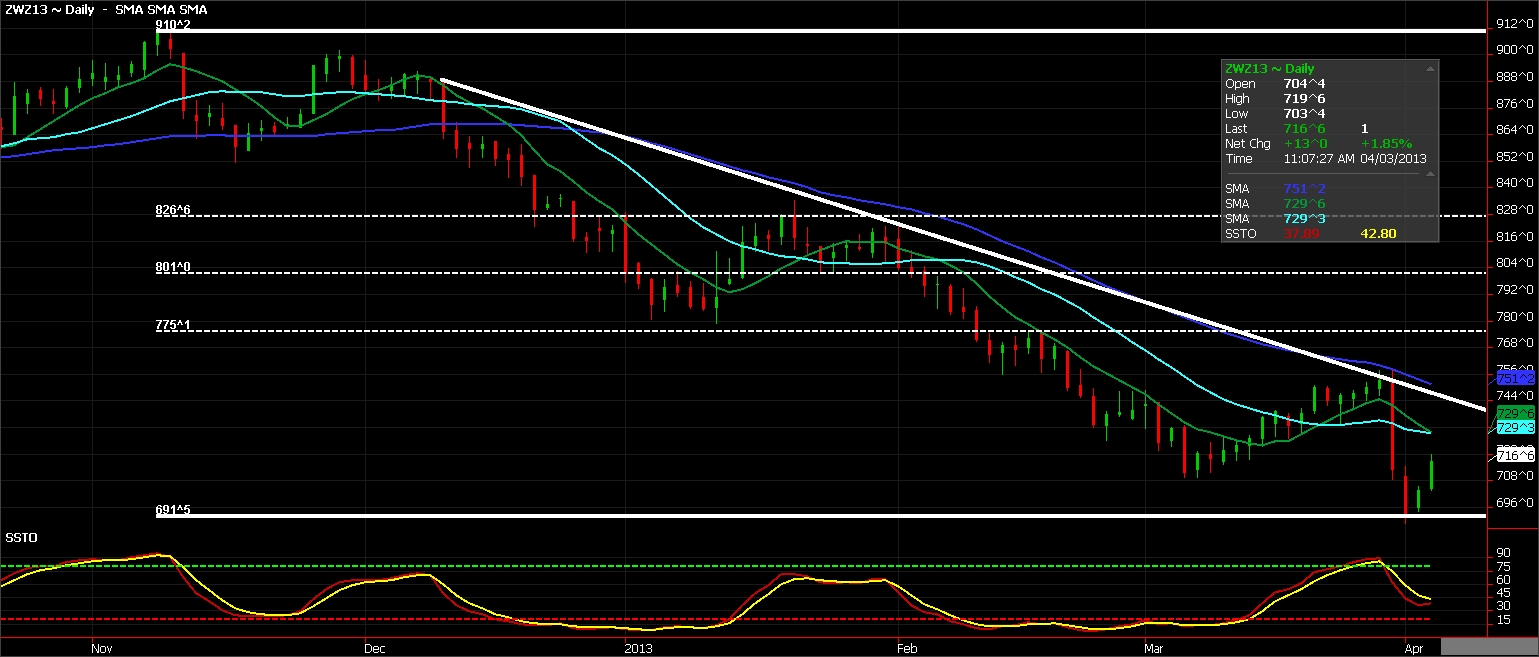Image resolution: width=1539 pixels, height=657 pixels.
Task: Click the white 716^6 last price flag on the price axis
Action: 1515,455
